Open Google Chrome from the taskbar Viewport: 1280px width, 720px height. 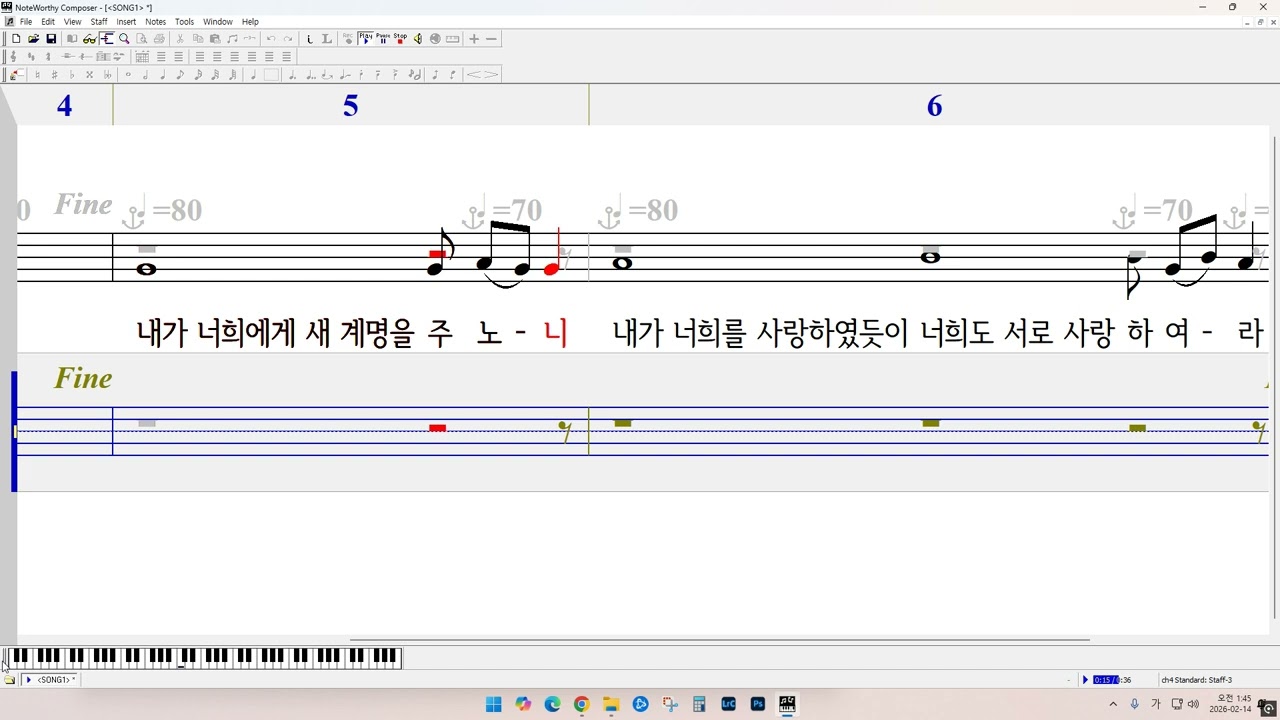point(582,704)
